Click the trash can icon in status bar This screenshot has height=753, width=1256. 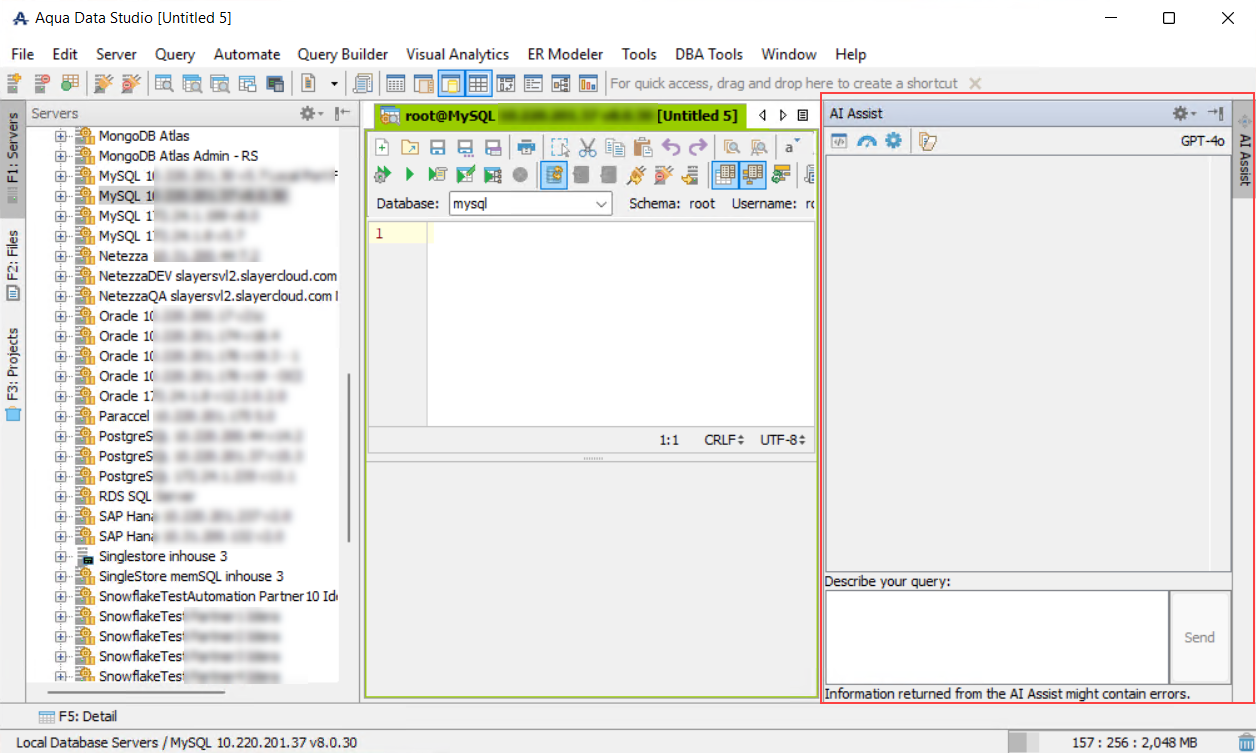click(x=1245, y=742)
